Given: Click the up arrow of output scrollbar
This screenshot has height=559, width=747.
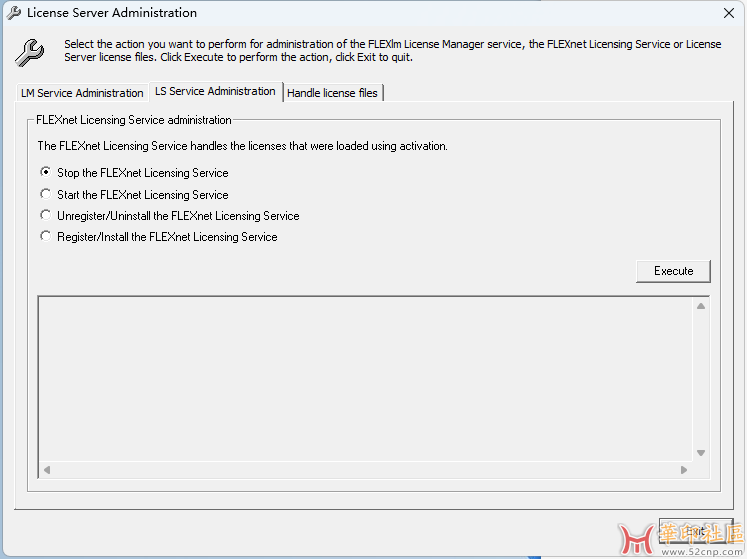Looking at the screenshot, I should [701, 306].
